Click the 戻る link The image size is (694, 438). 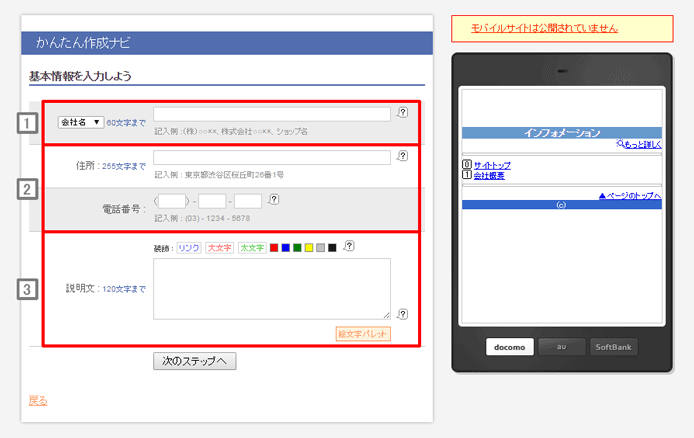click(38, 401)
